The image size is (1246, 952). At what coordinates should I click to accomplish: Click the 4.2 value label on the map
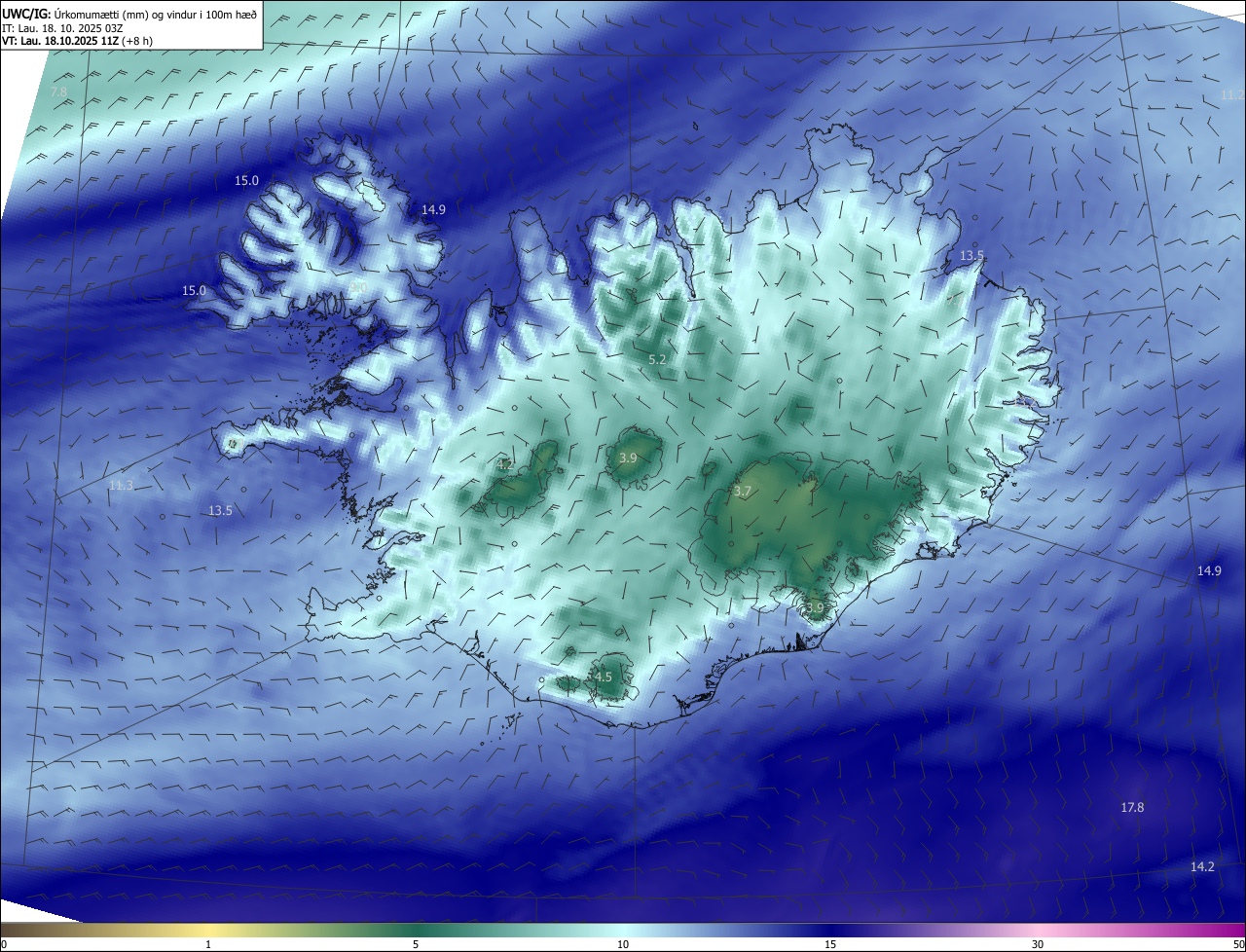[505, 465]
